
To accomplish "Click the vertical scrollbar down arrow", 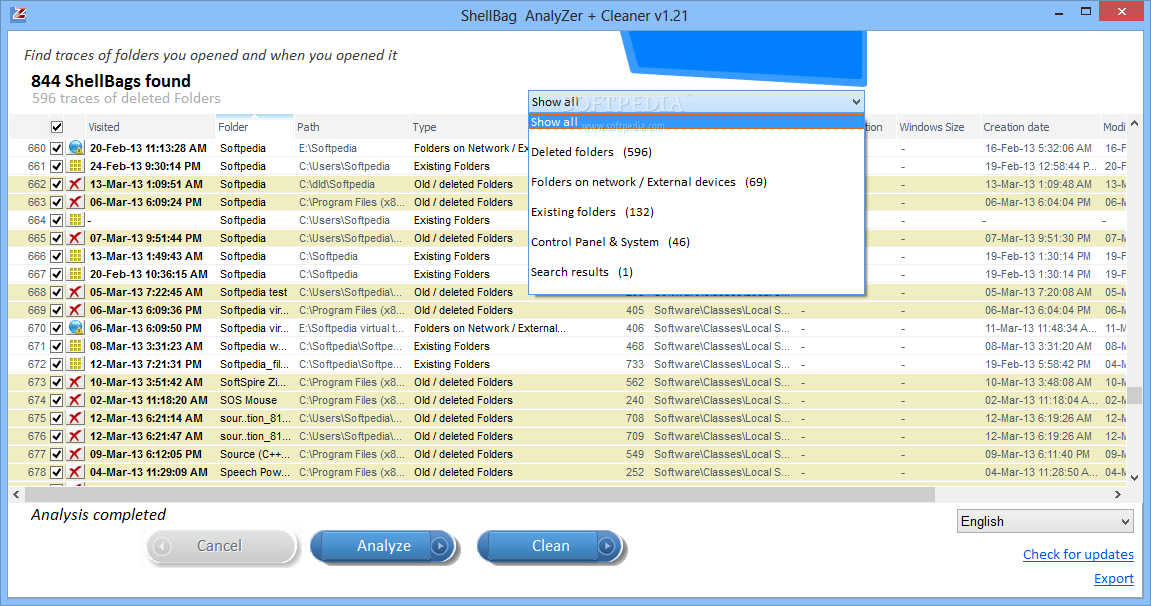I will coord(1134,478).
